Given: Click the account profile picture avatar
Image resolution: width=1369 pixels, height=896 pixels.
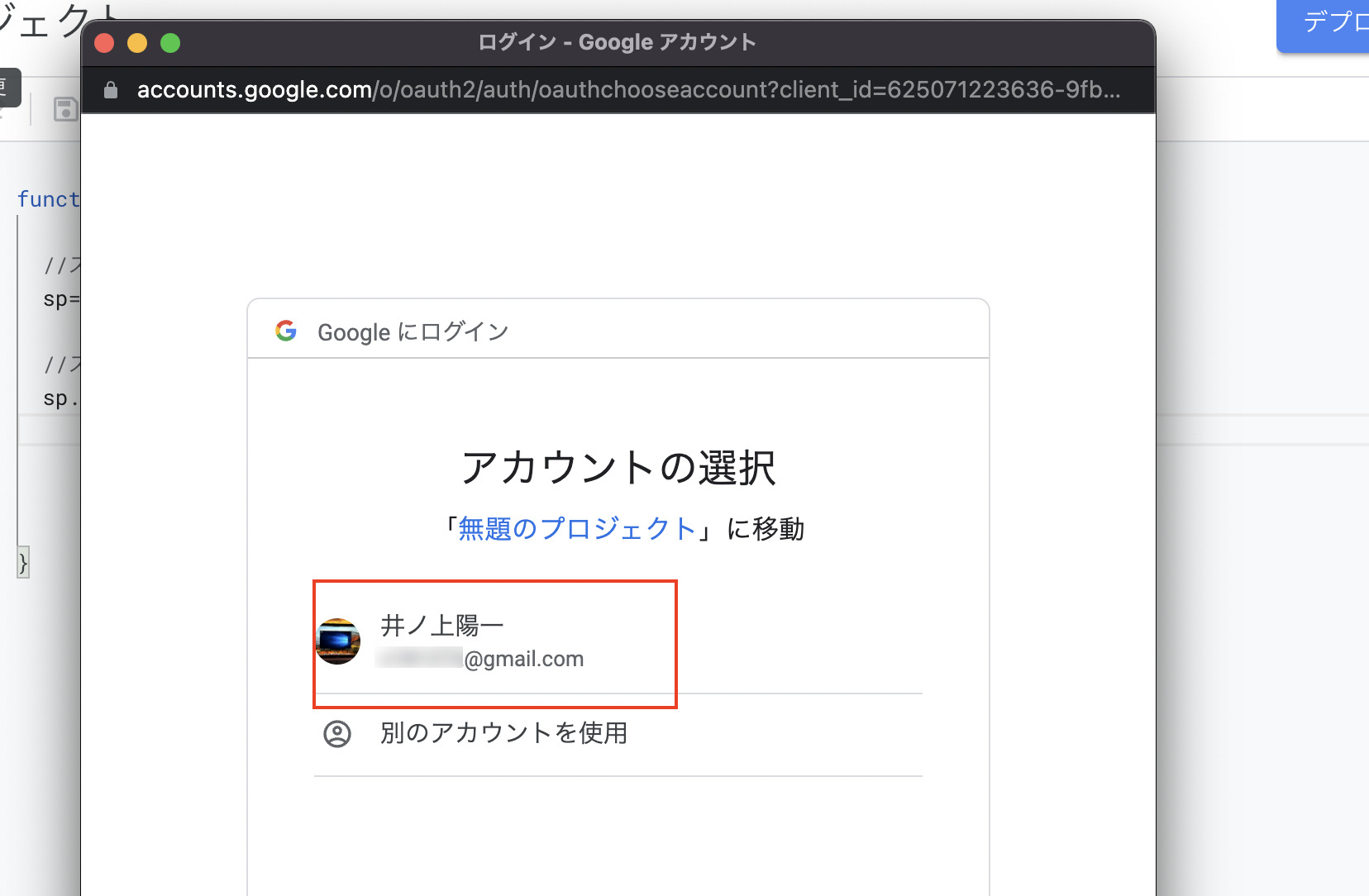Looking at the screenshot, I should (x=338, y=641).
